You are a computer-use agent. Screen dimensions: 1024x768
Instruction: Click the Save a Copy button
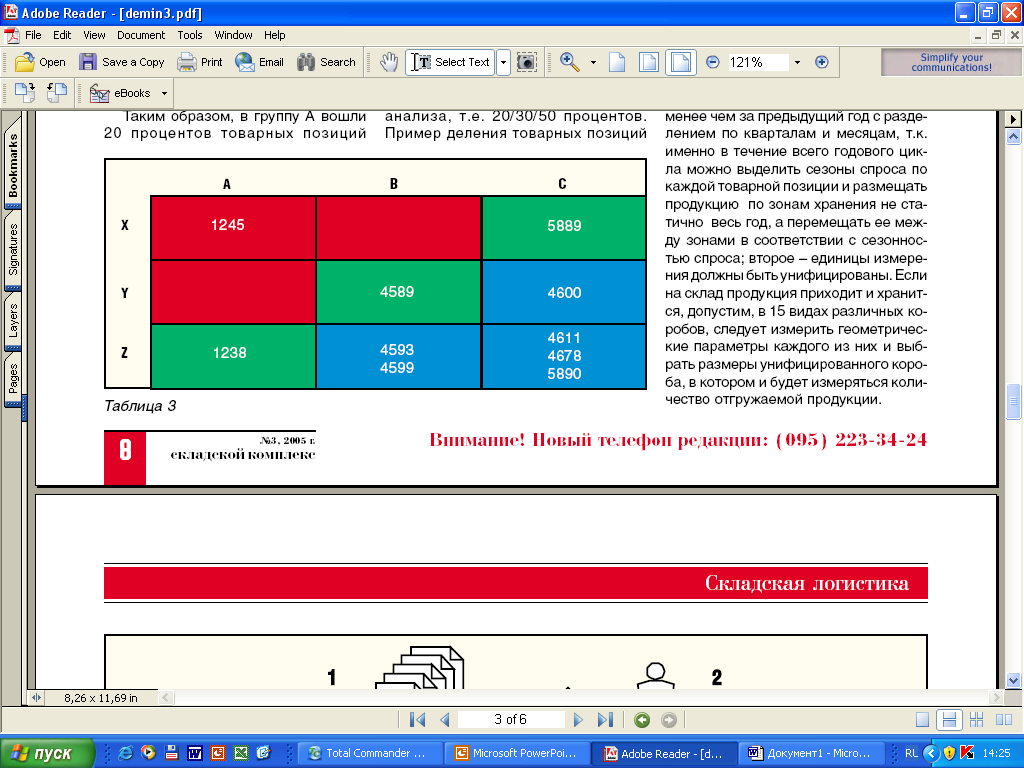click(121, 62)
